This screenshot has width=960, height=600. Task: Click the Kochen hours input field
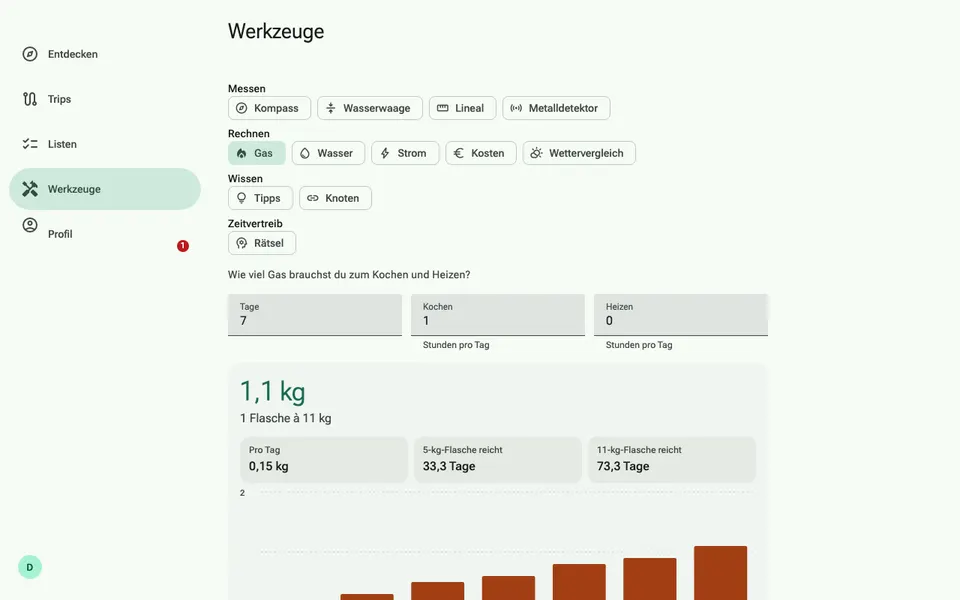pyautogui.click(x=498, y=315)
